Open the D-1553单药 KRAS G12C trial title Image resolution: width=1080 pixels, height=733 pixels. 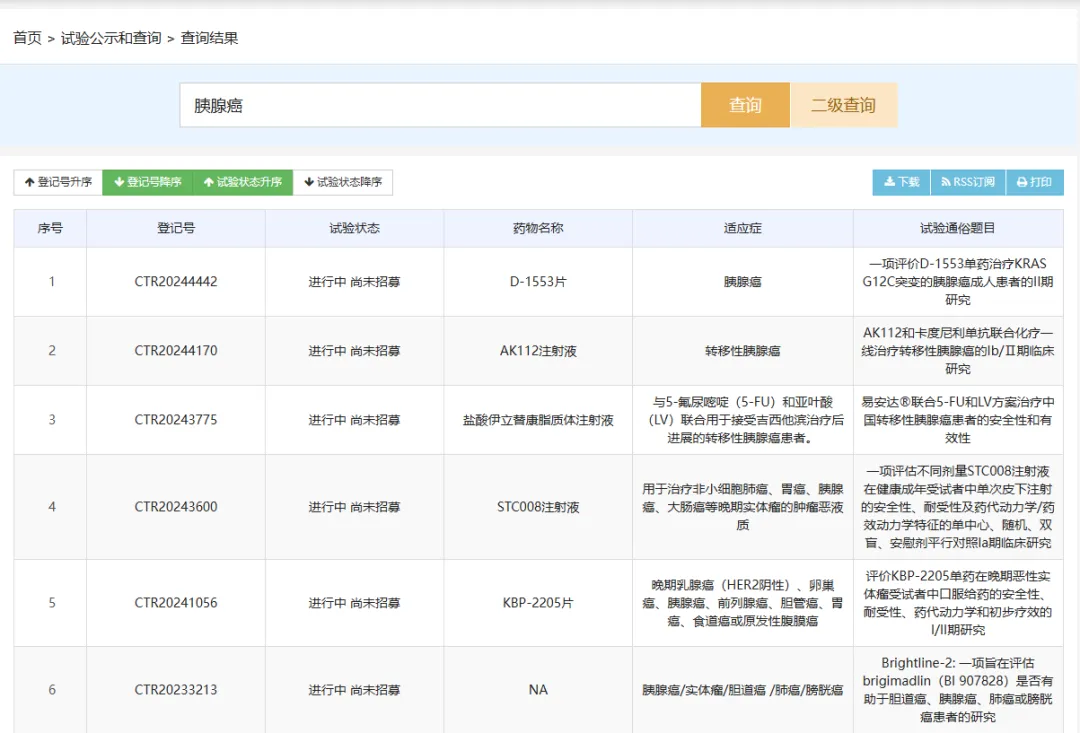coord(957,282)
